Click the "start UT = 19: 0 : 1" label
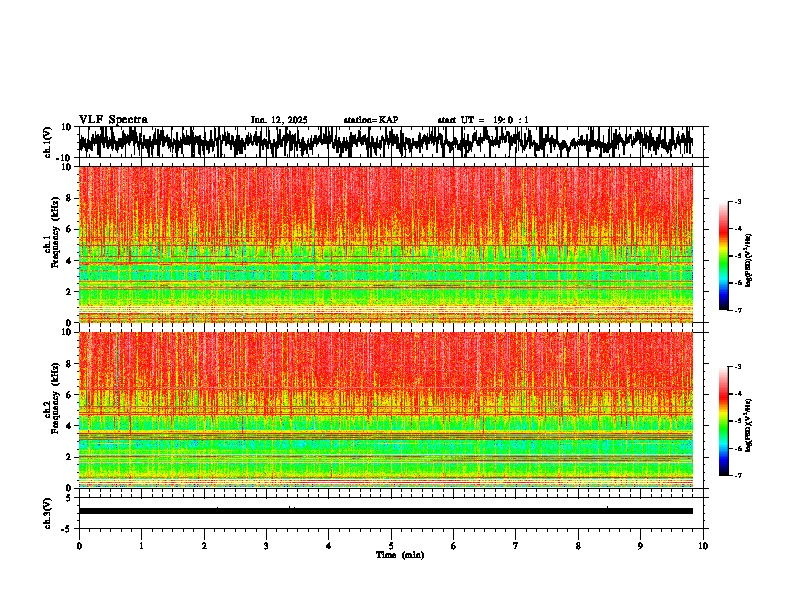This screenshot has height=612, width=792. [483, 120]
